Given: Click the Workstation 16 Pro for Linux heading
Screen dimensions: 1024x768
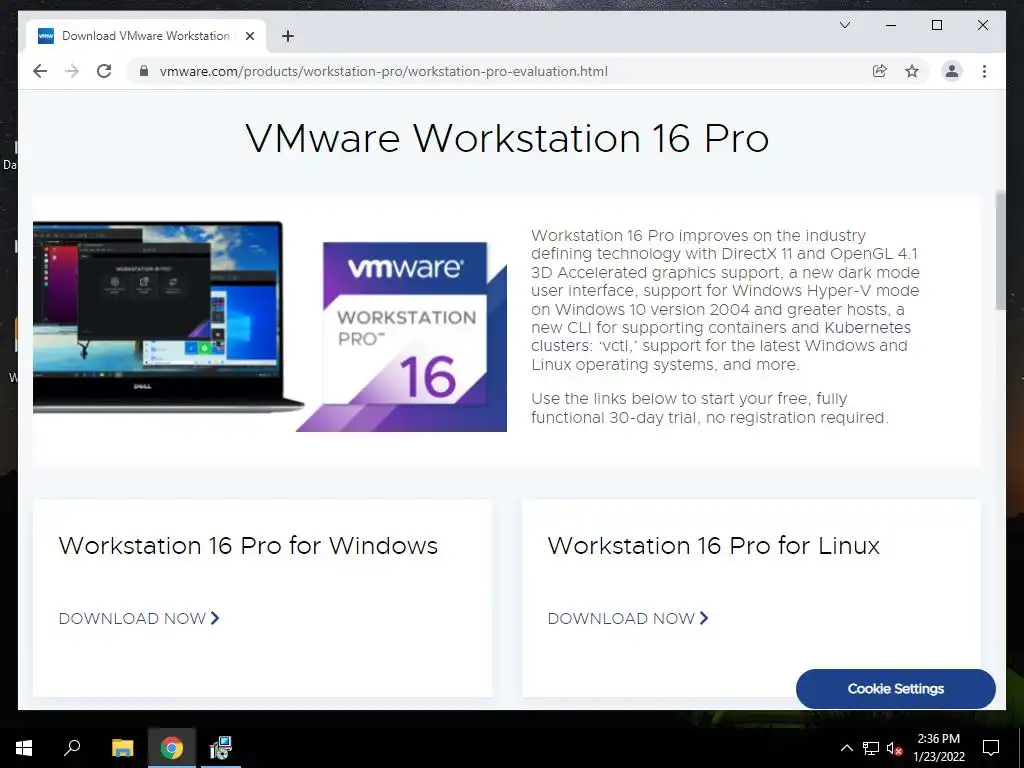Looking at the screenshot, I should tap(714, 545).
